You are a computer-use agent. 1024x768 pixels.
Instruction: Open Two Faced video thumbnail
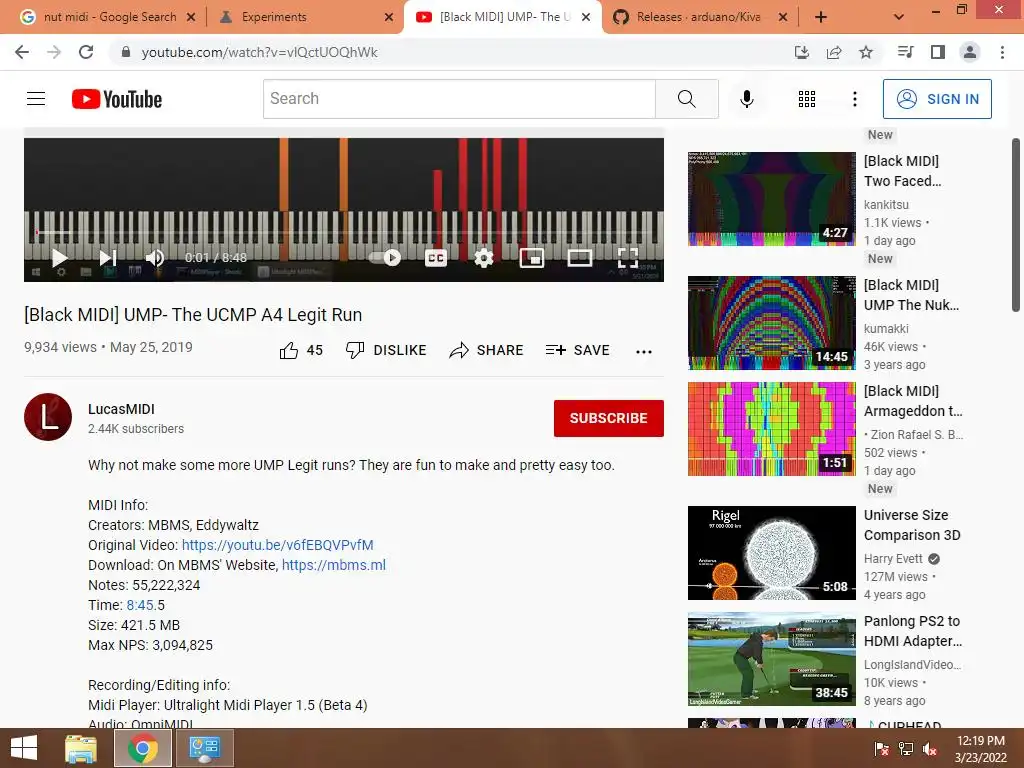pyautogui.click(x=771, y=199)
